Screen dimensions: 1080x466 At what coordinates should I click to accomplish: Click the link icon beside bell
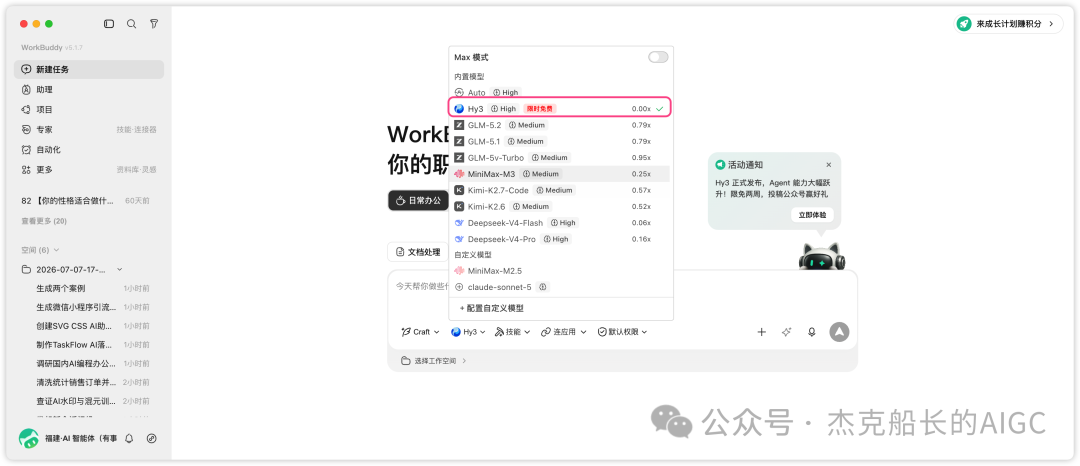pos(152,438)
